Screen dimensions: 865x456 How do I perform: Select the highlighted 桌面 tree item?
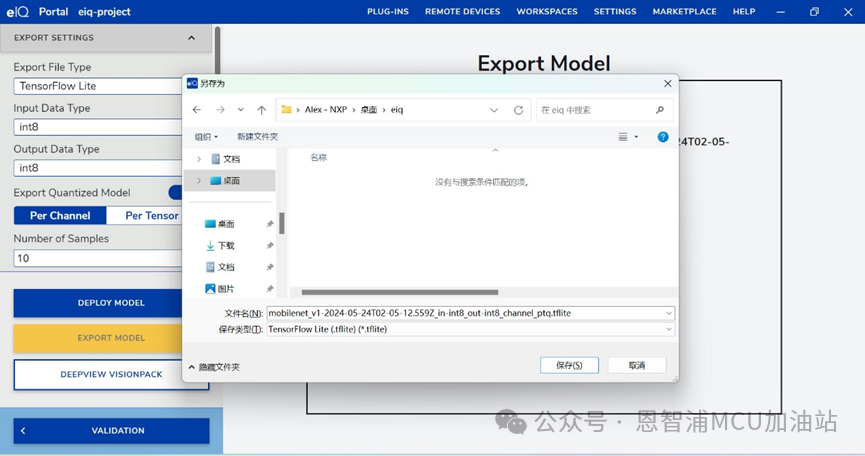coord(229,180)
